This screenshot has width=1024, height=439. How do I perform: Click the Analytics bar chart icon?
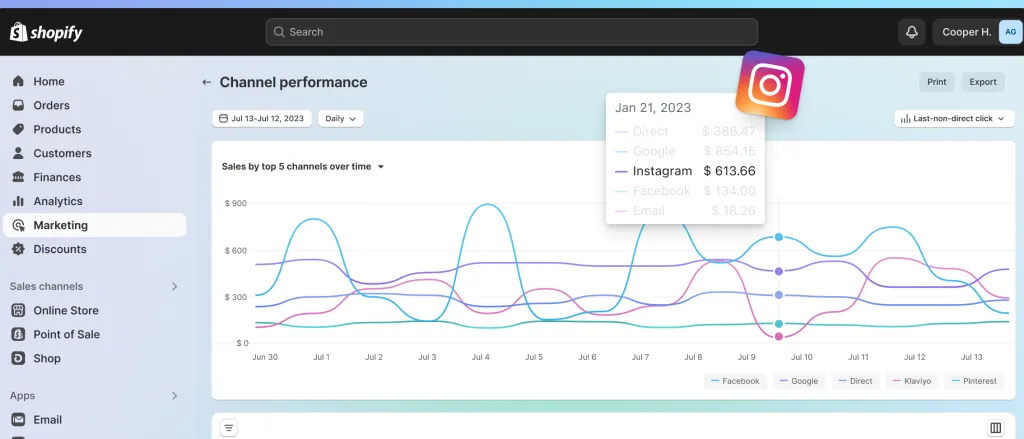pos(18,201)
